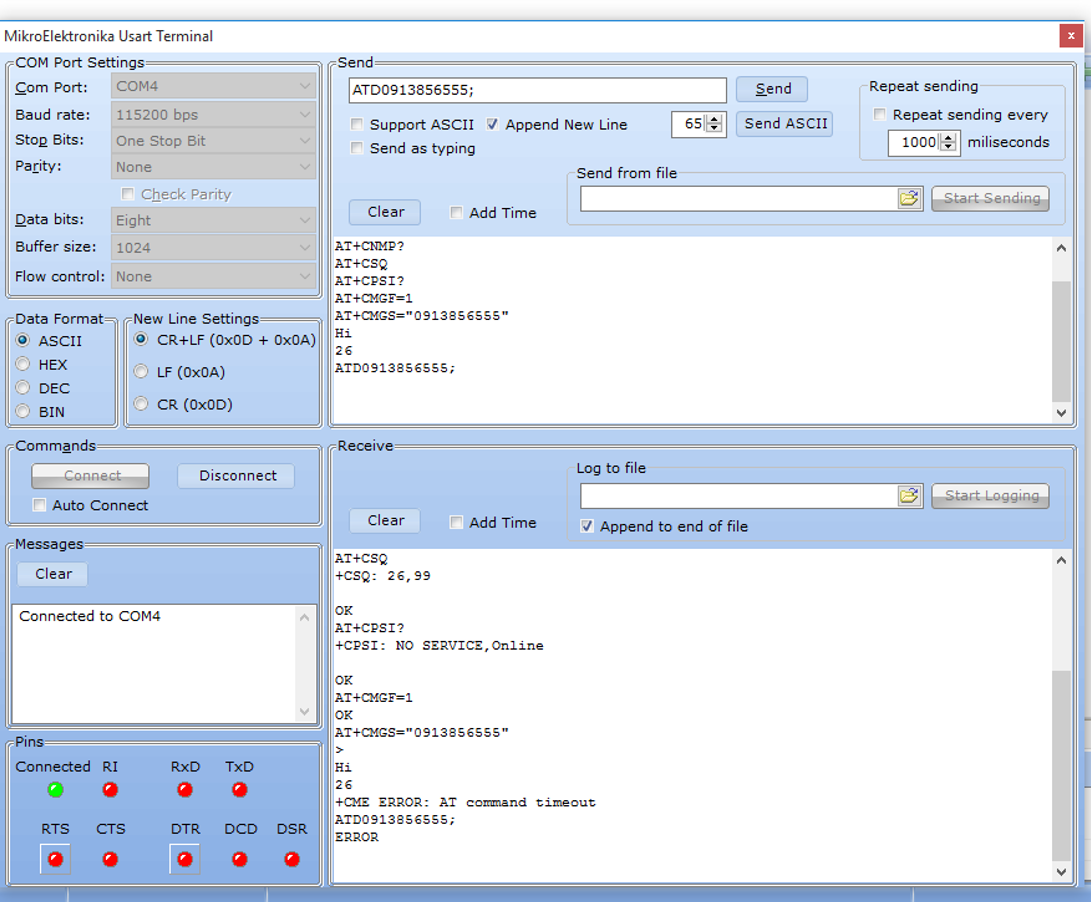Select HEX data format
1091x902 pixels.
tap(23, 365)
